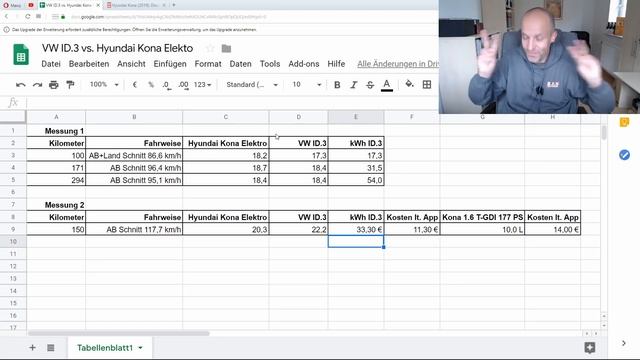Image resolution: width=640 pixels, height=360 pixels.
Task: Open the Ansicht menu
Action: pyautogui.click(x=131, y=64)
